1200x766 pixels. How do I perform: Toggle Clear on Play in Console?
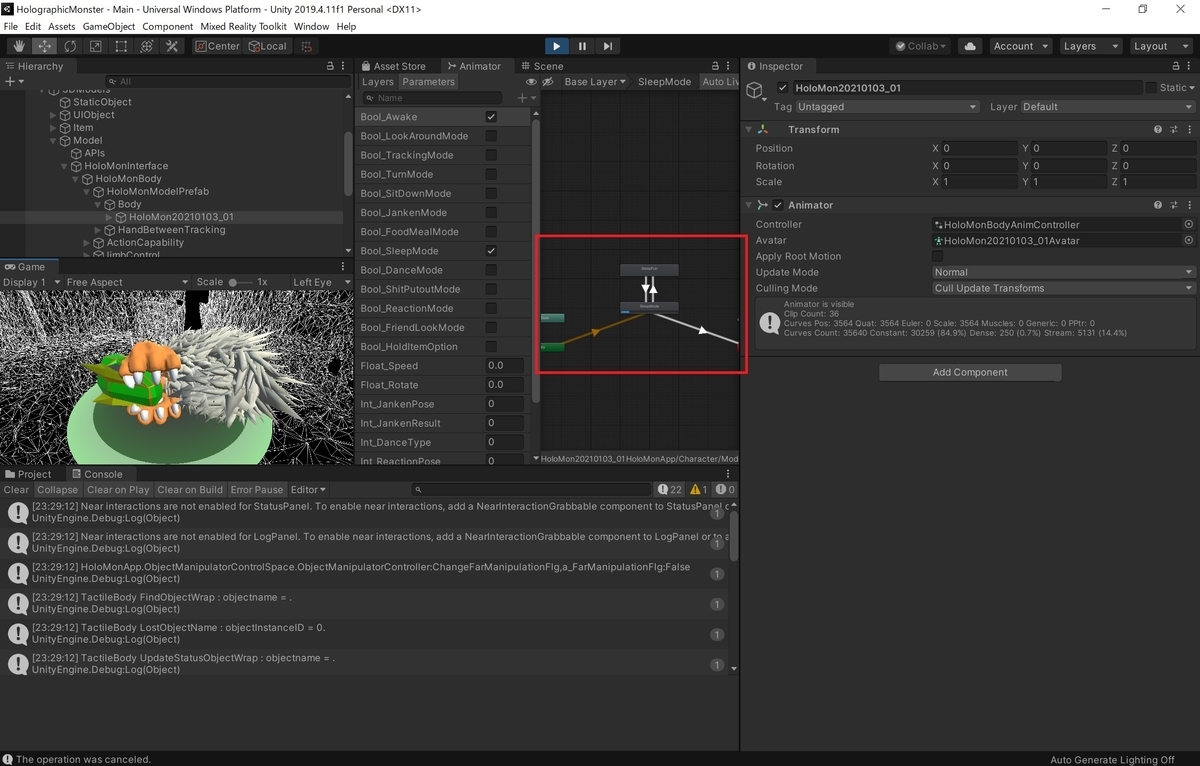pos(118,490)
